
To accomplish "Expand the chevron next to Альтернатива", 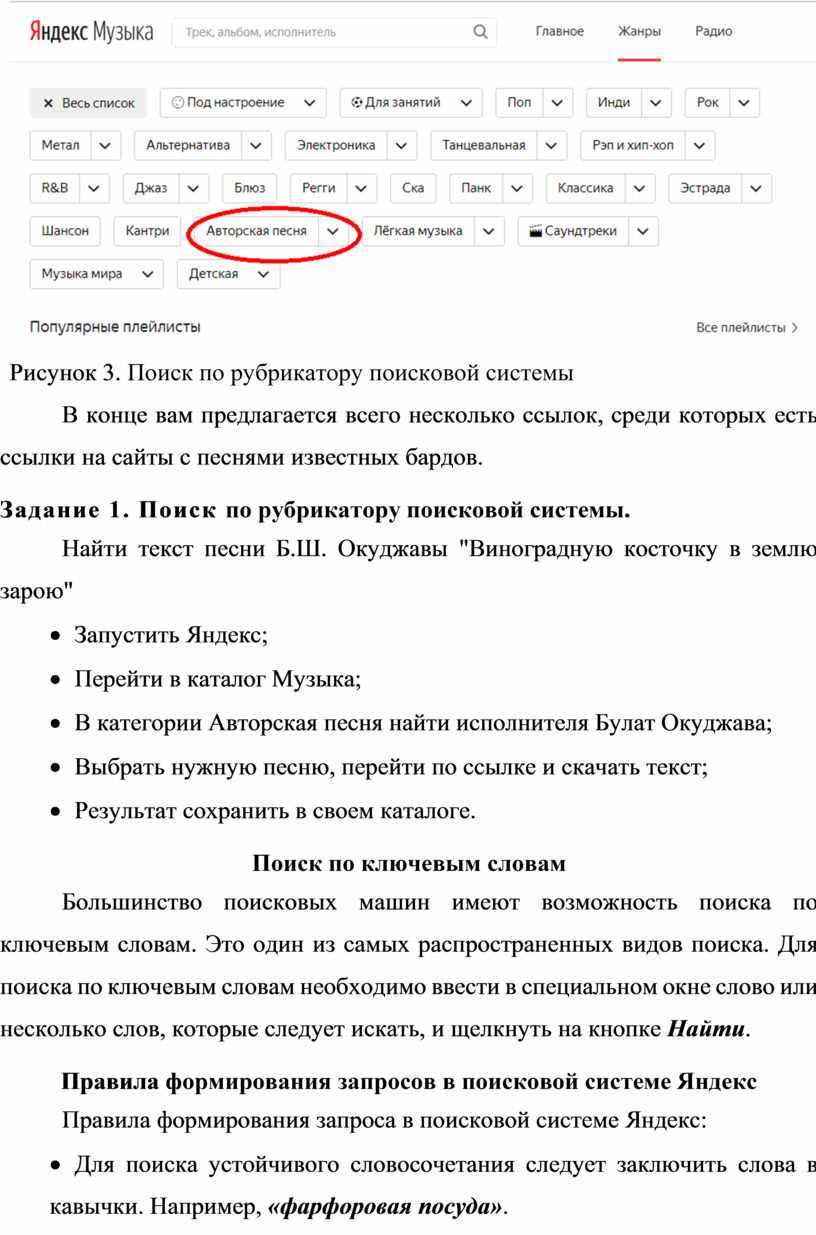I will (x=257, y=146).
